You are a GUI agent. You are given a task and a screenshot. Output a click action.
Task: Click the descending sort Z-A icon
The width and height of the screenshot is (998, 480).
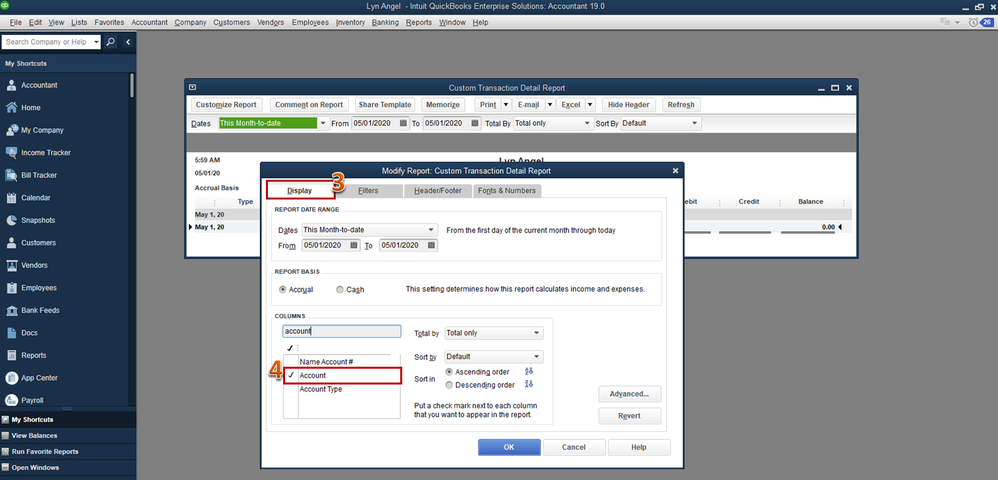pos(528,385)
